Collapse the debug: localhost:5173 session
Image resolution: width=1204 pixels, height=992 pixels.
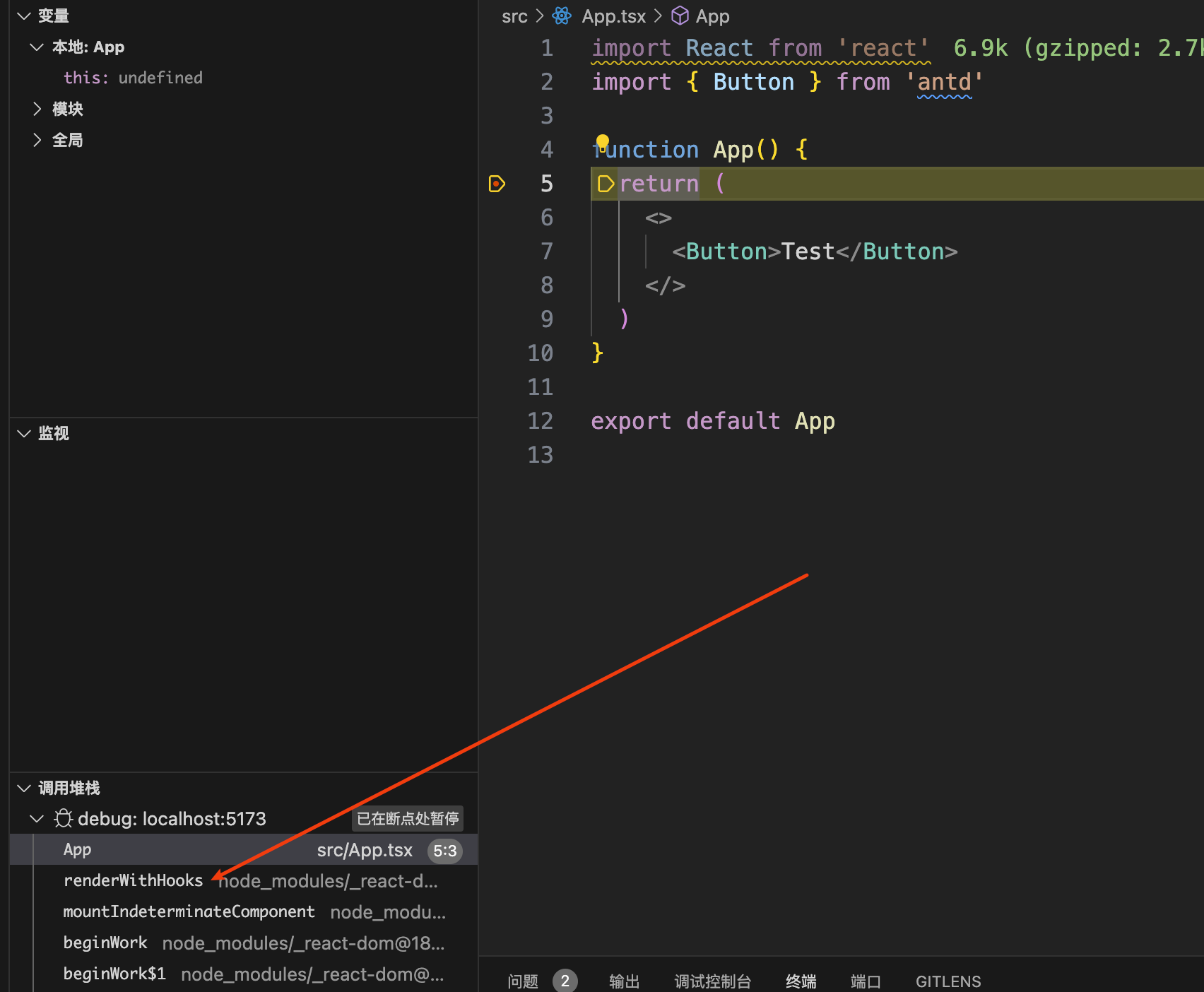37,818
